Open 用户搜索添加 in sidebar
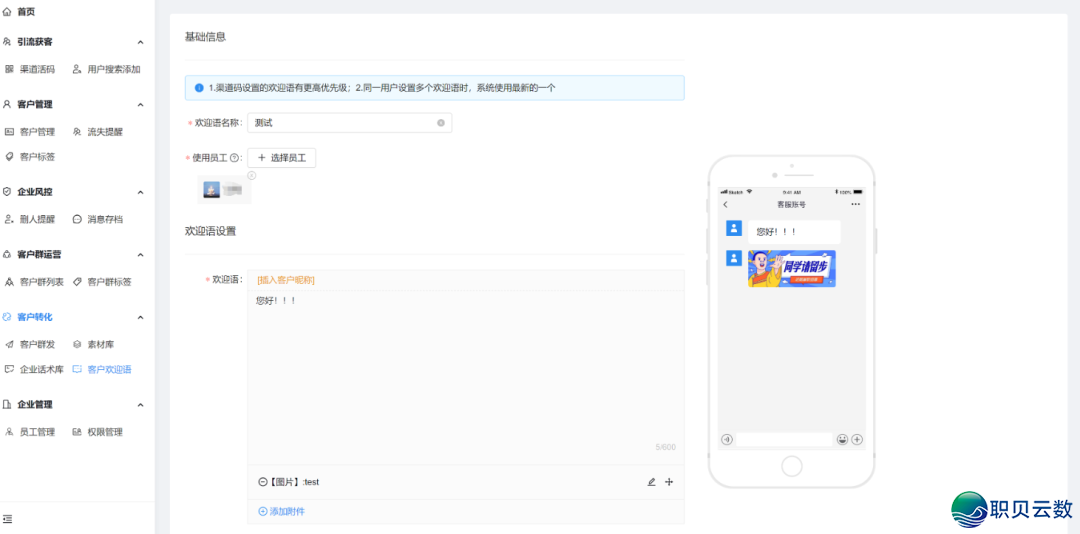Viewport: 1080px width, 534px height. [x=107, y=70]
